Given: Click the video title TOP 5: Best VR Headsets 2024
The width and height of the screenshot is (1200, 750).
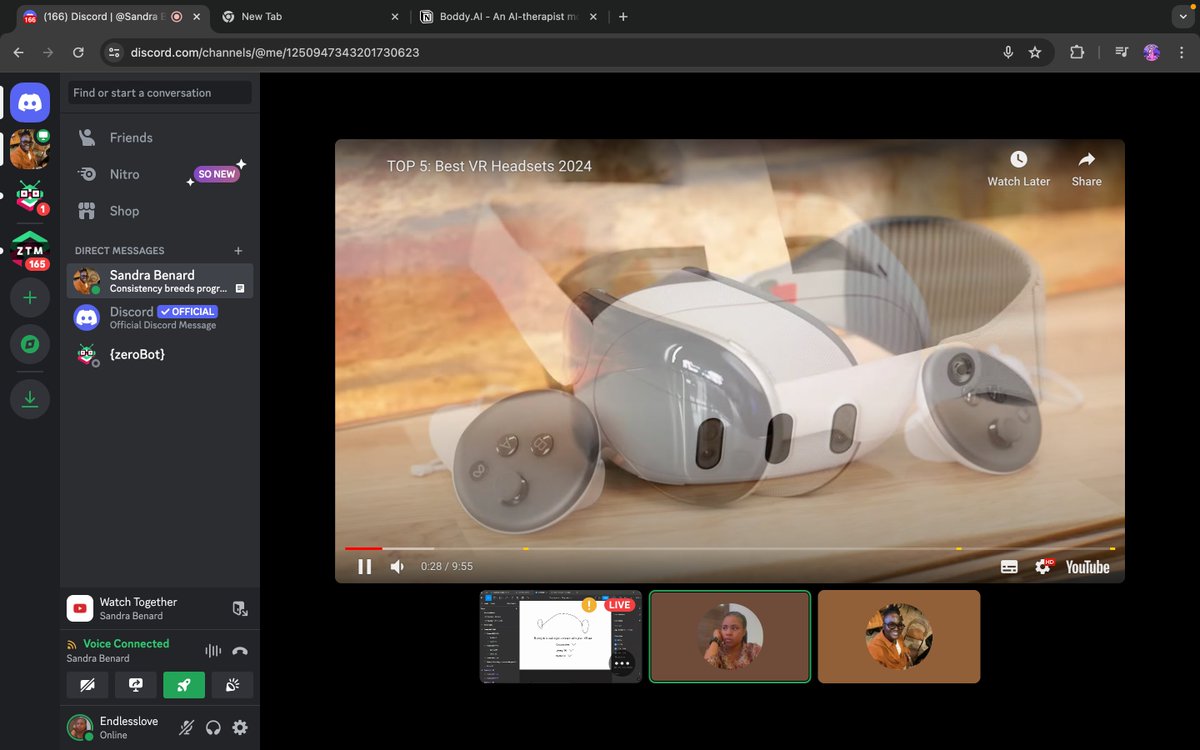Looking at the screenshot, I should (x=489, y=166).
